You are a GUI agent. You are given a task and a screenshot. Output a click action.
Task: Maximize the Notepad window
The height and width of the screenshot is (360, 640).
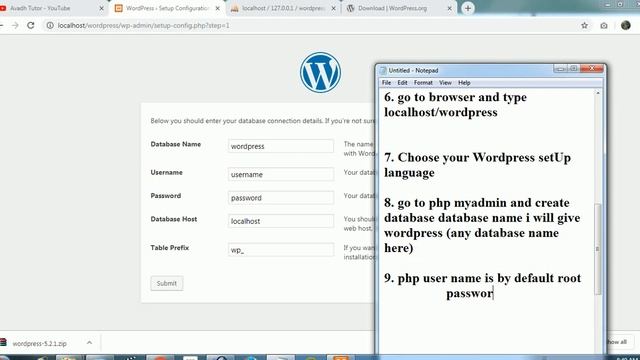point(573,69)
